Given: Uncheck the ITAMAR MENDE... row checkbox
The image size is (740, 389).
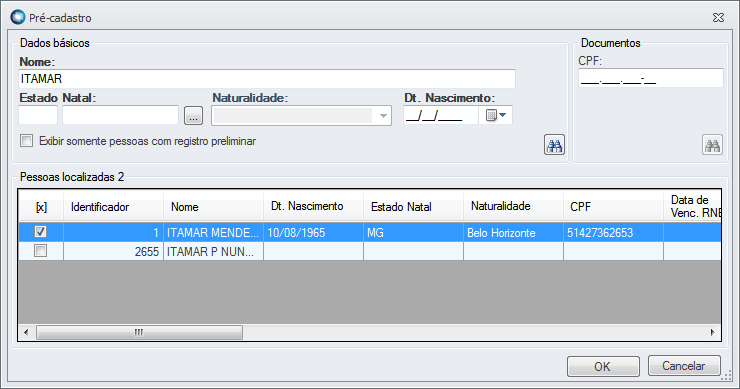Looking at the screenshot, I should [41, 232].
